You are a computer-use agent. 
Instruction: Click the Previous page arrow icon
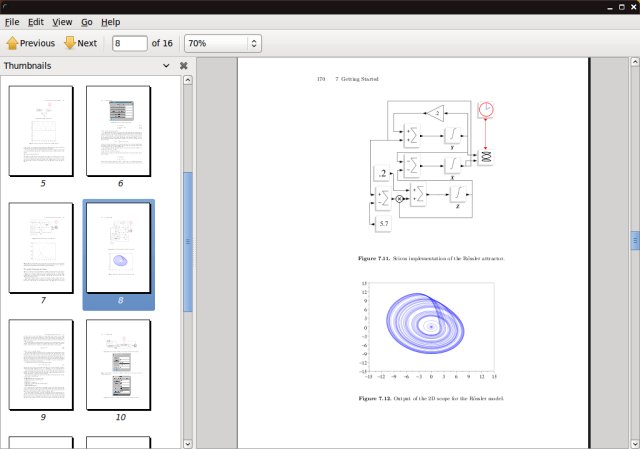12,43
